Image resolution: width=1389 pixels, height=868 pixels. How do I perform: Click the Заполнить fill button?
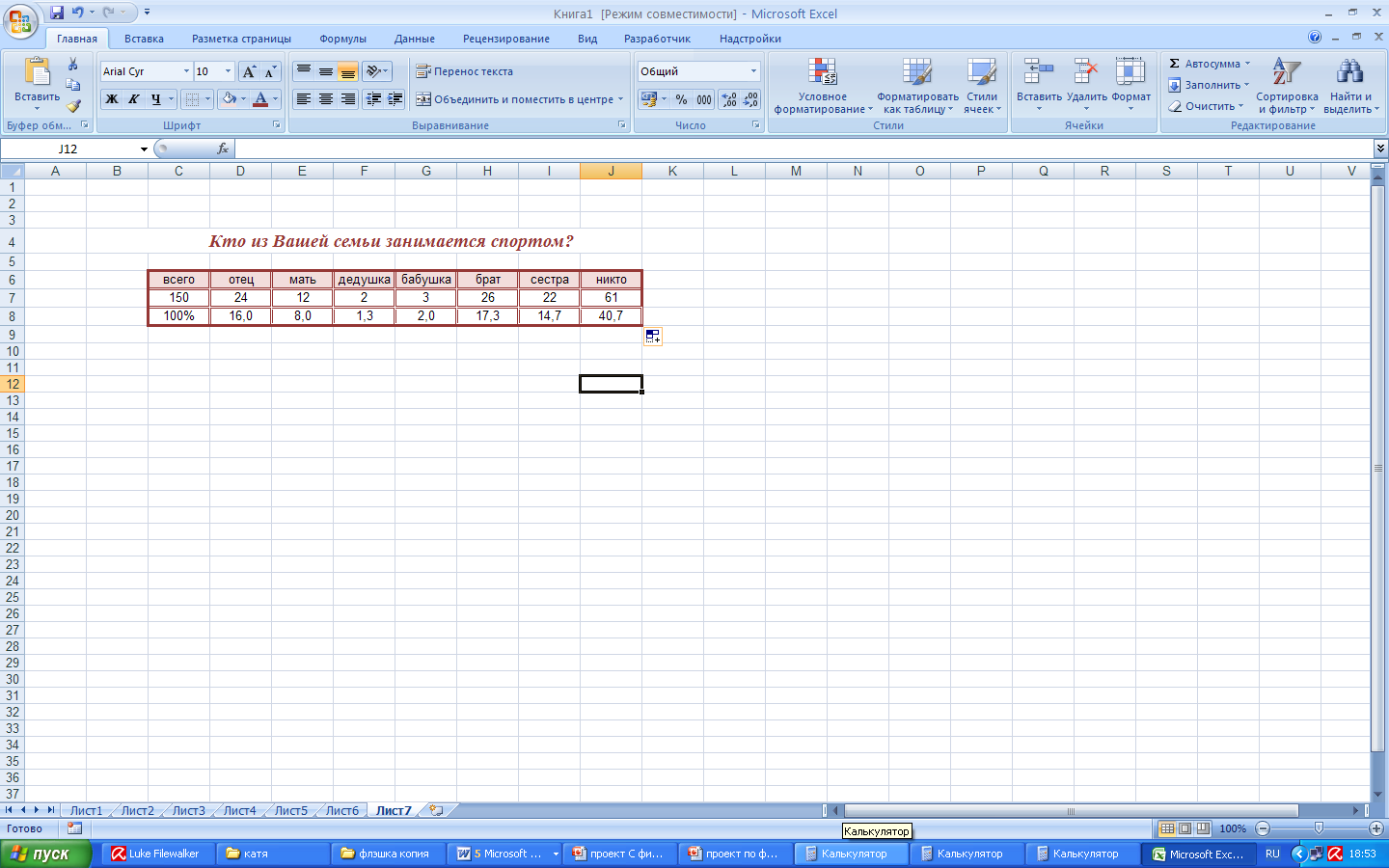coord(1209,85)
